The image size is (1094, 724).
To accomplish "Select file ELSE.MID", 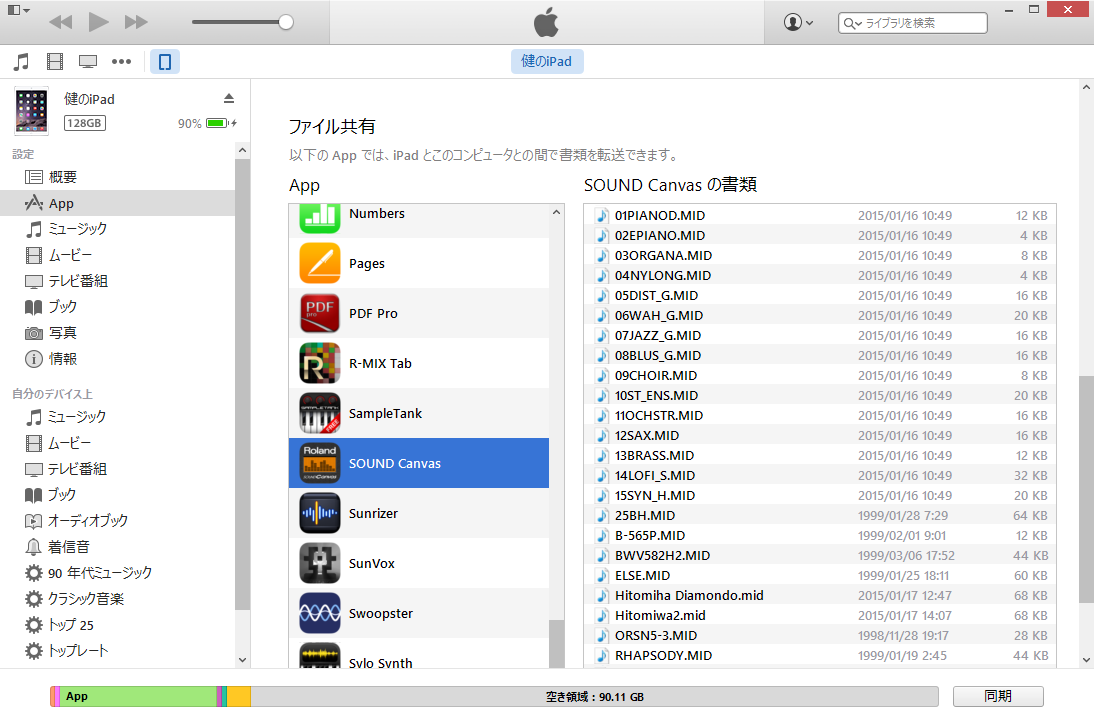I will (820, 575).
